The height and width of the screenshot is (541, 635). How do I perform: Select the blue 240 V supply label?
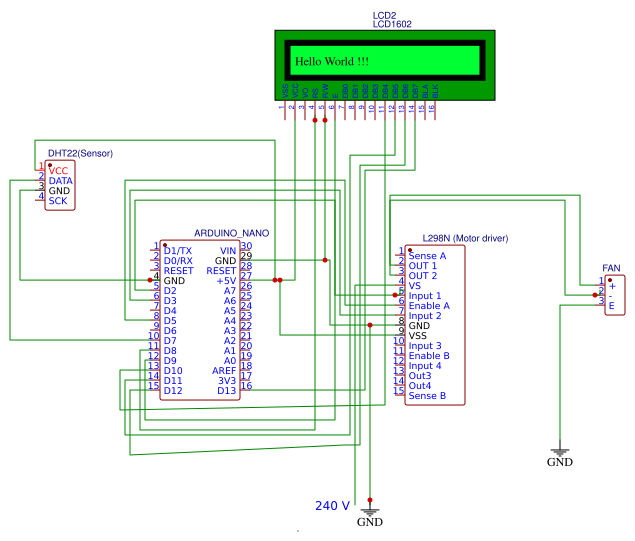click(x=332, y=506)
